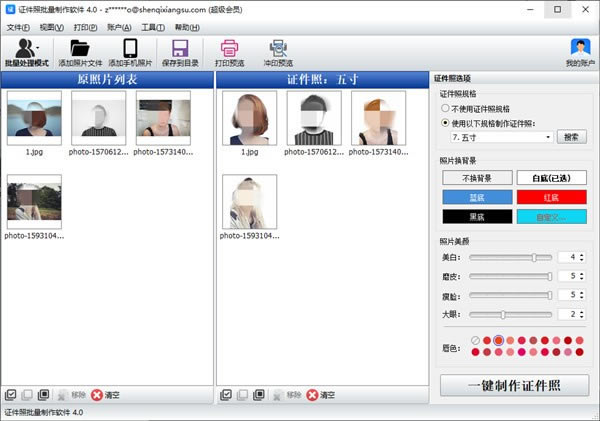
Task: Open 打印预览 printer icon
Action: (x=229, y=49)
